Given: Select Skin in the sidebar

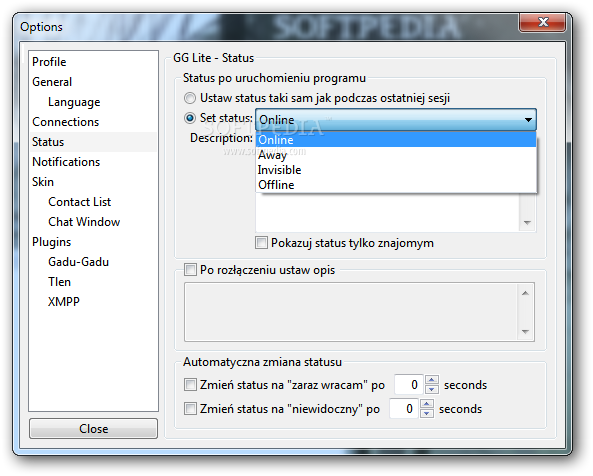Looking at the screenshot, I should [43, 182].
